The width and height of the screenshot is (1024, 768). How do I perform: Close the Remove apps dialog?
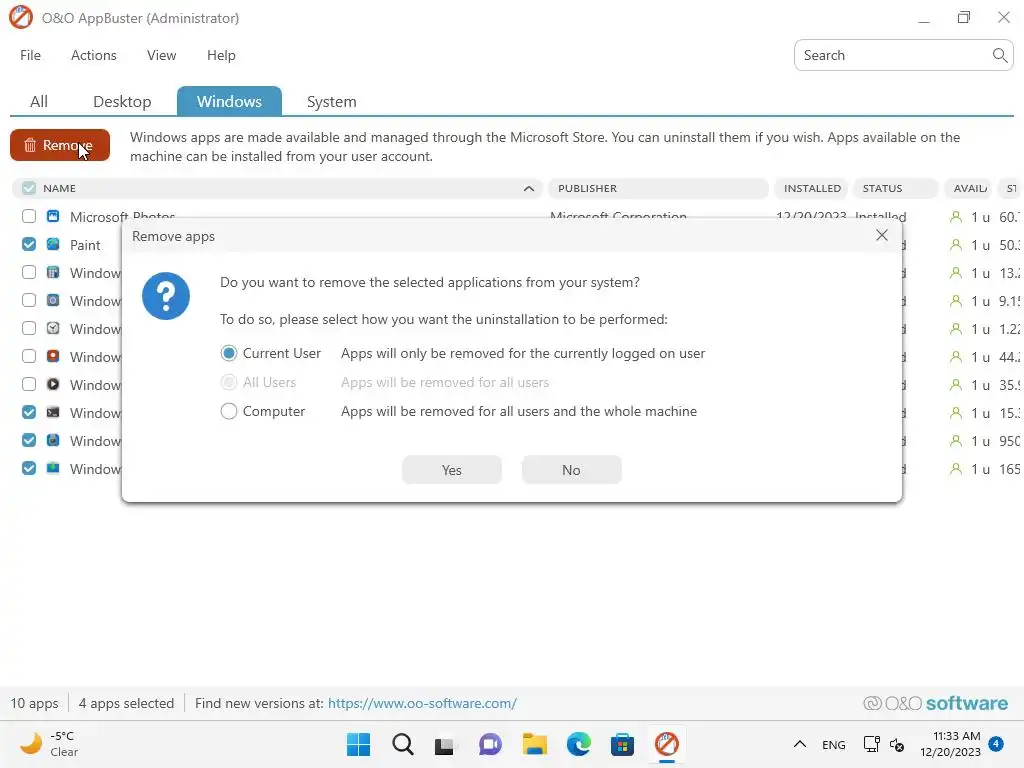882,235
